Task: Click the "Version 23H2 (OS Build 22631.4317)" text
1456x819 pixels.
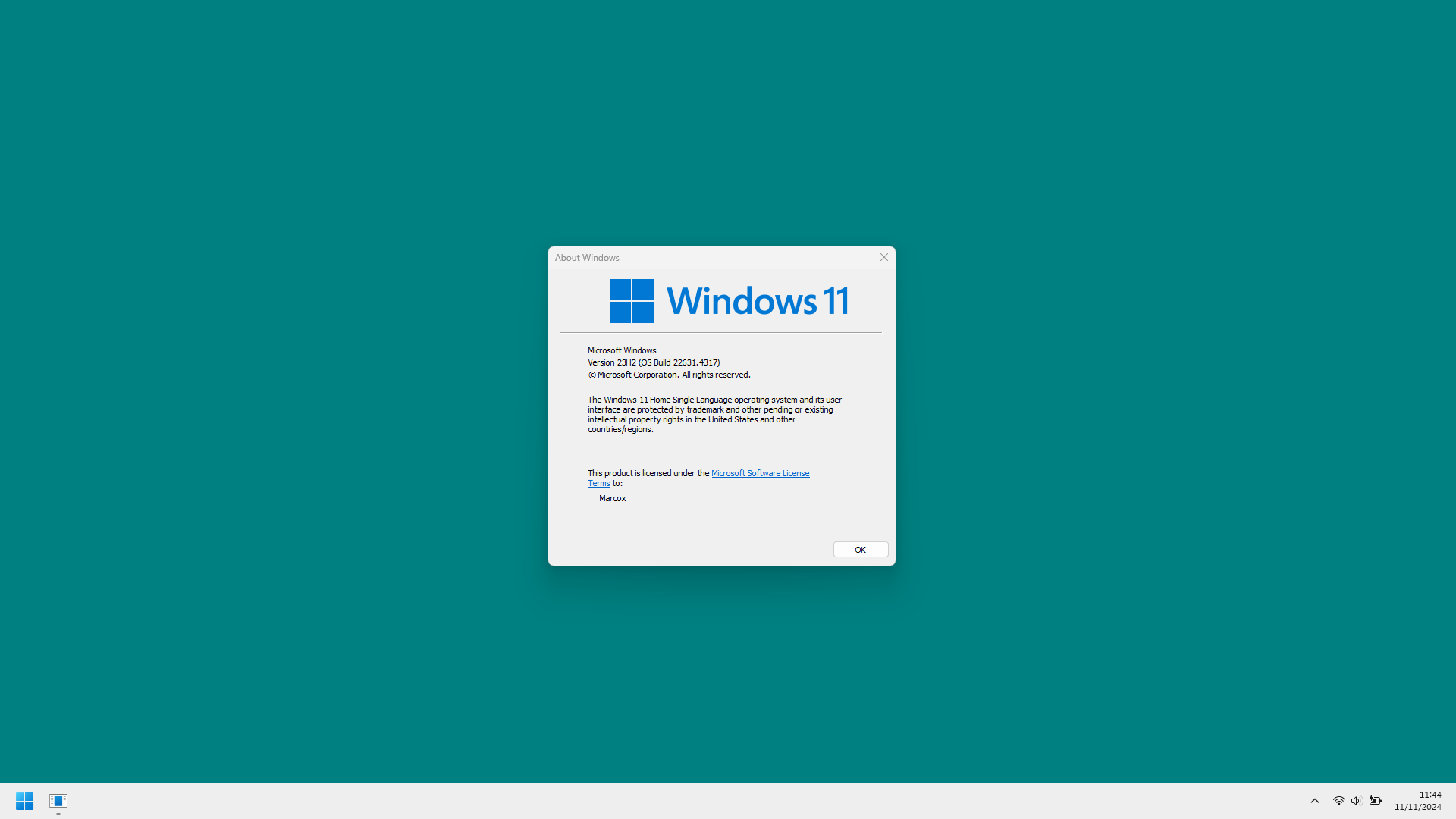Action: point(654,362)
